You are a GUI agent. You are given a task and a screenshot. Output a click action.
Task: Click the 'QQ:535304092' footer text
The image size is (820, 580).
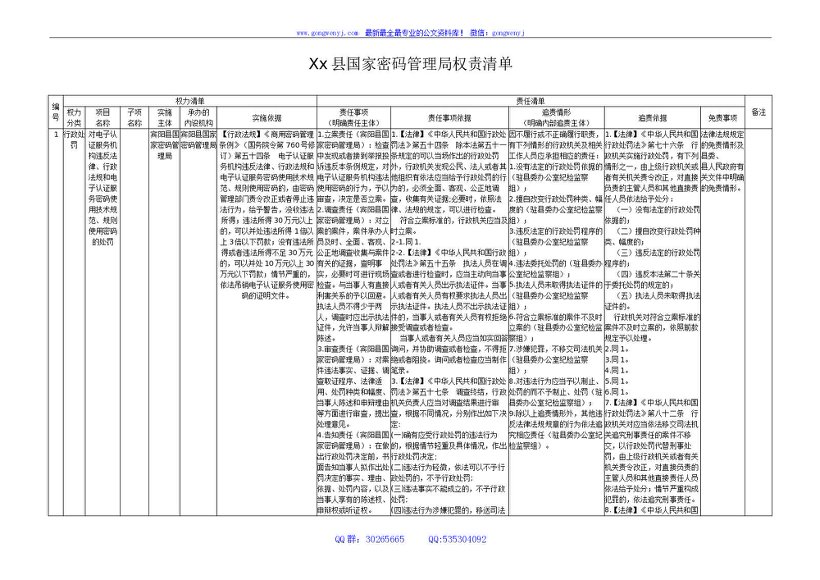point(457,539)
